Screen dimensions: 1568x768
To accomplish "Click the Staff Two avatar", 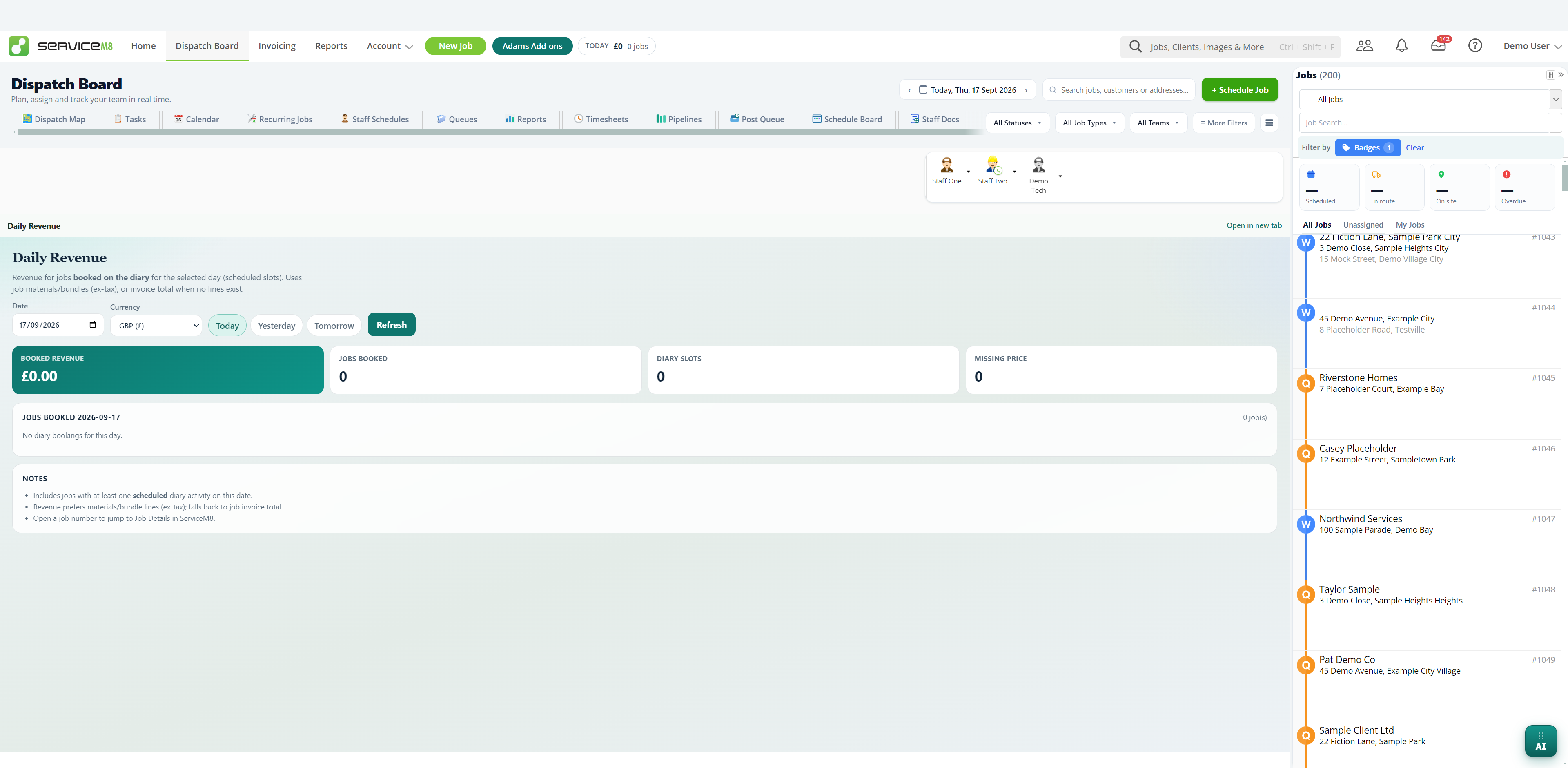I will coord(992,165).
